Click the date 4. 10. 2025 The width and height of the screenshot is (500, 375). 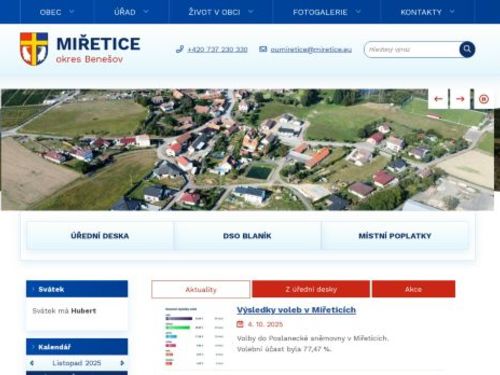click(x=265, y=324)
